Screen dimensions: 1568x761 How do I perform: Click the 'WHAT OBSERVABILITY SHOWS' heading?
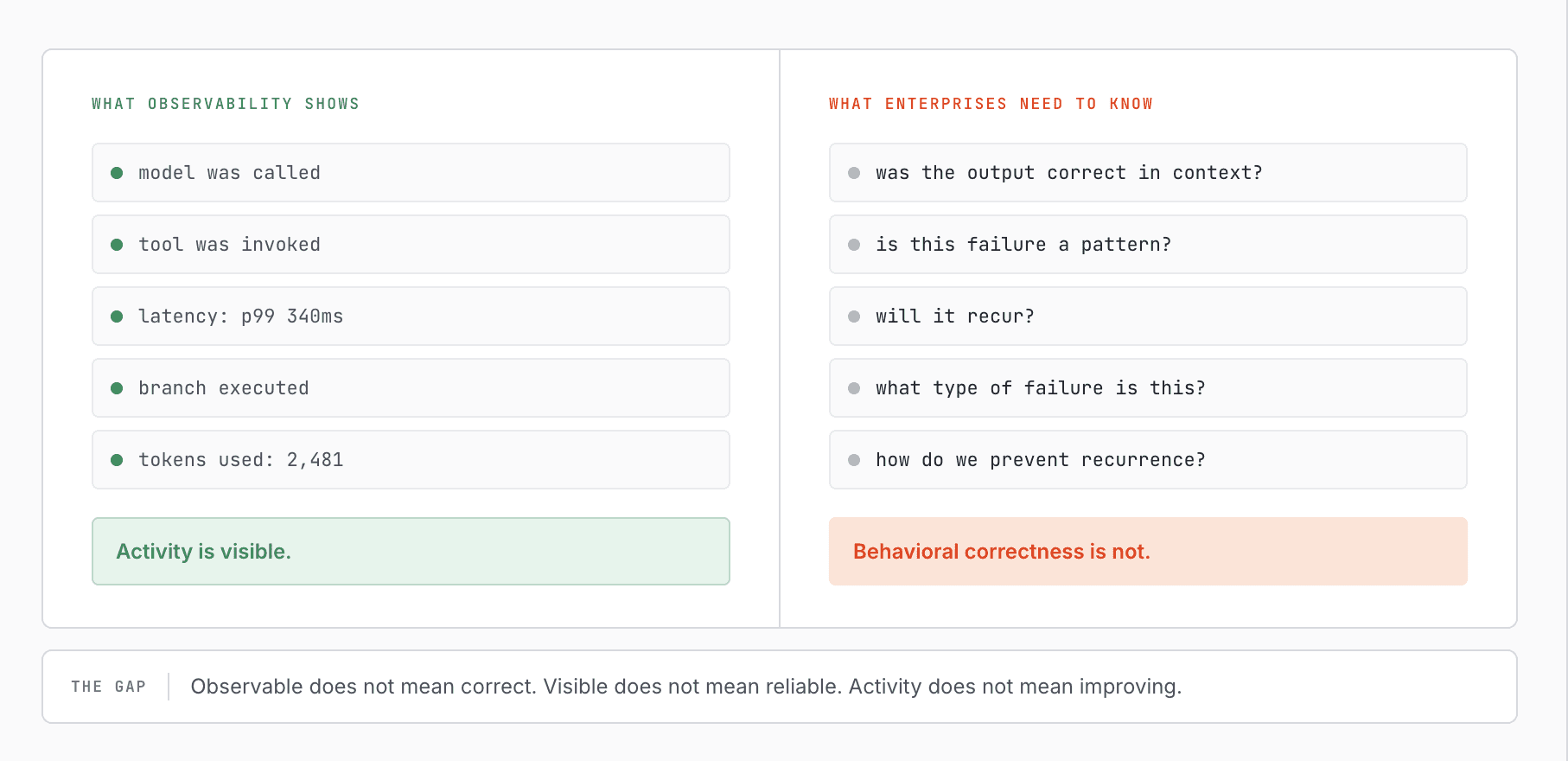226,104
